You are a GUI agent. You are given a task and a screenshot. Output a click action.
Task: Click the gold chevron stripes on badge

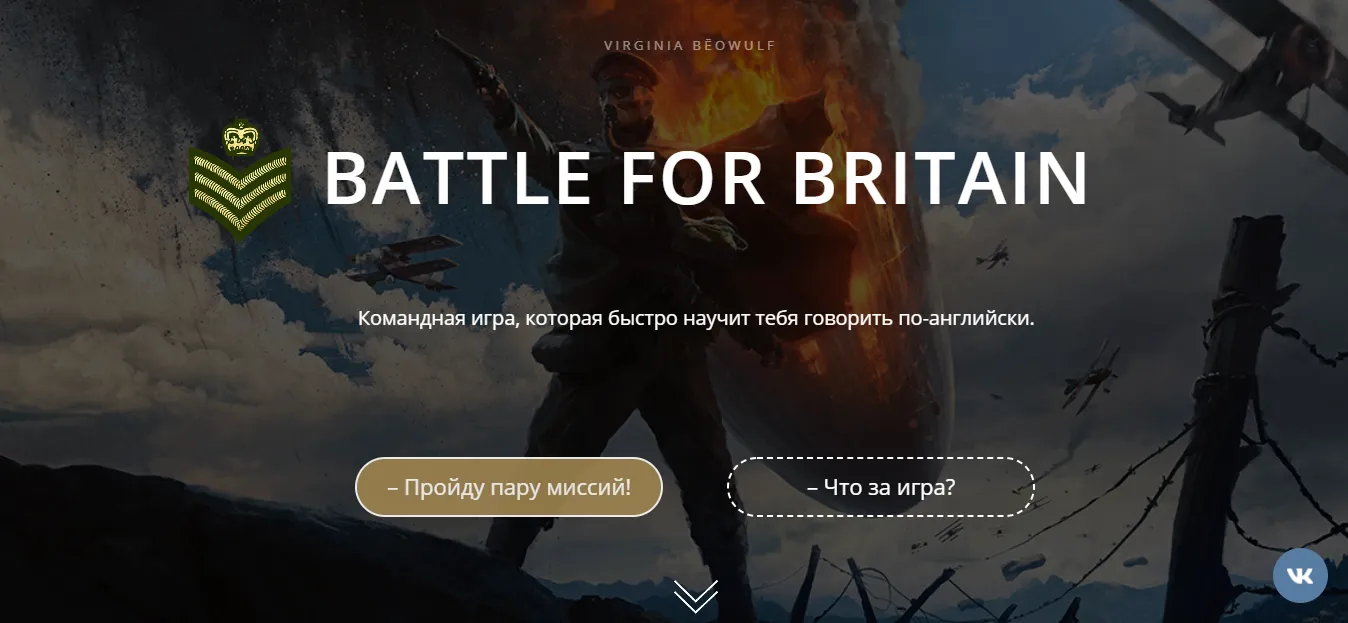pyautogui.click(x=240, y=193)
